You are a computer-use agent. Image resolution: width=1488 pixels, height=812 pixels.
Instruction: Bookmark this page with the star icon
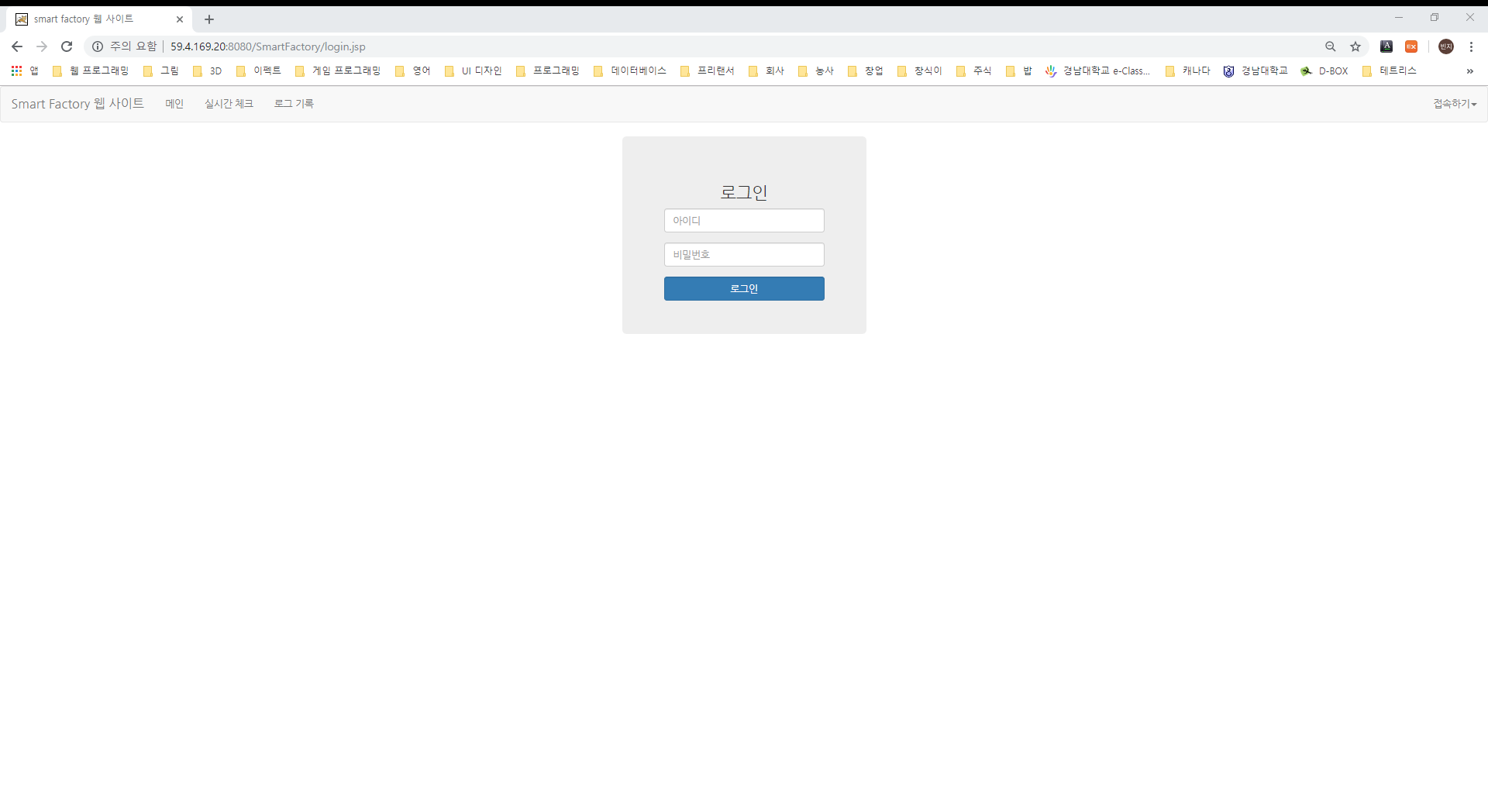tap(1355, 46)
